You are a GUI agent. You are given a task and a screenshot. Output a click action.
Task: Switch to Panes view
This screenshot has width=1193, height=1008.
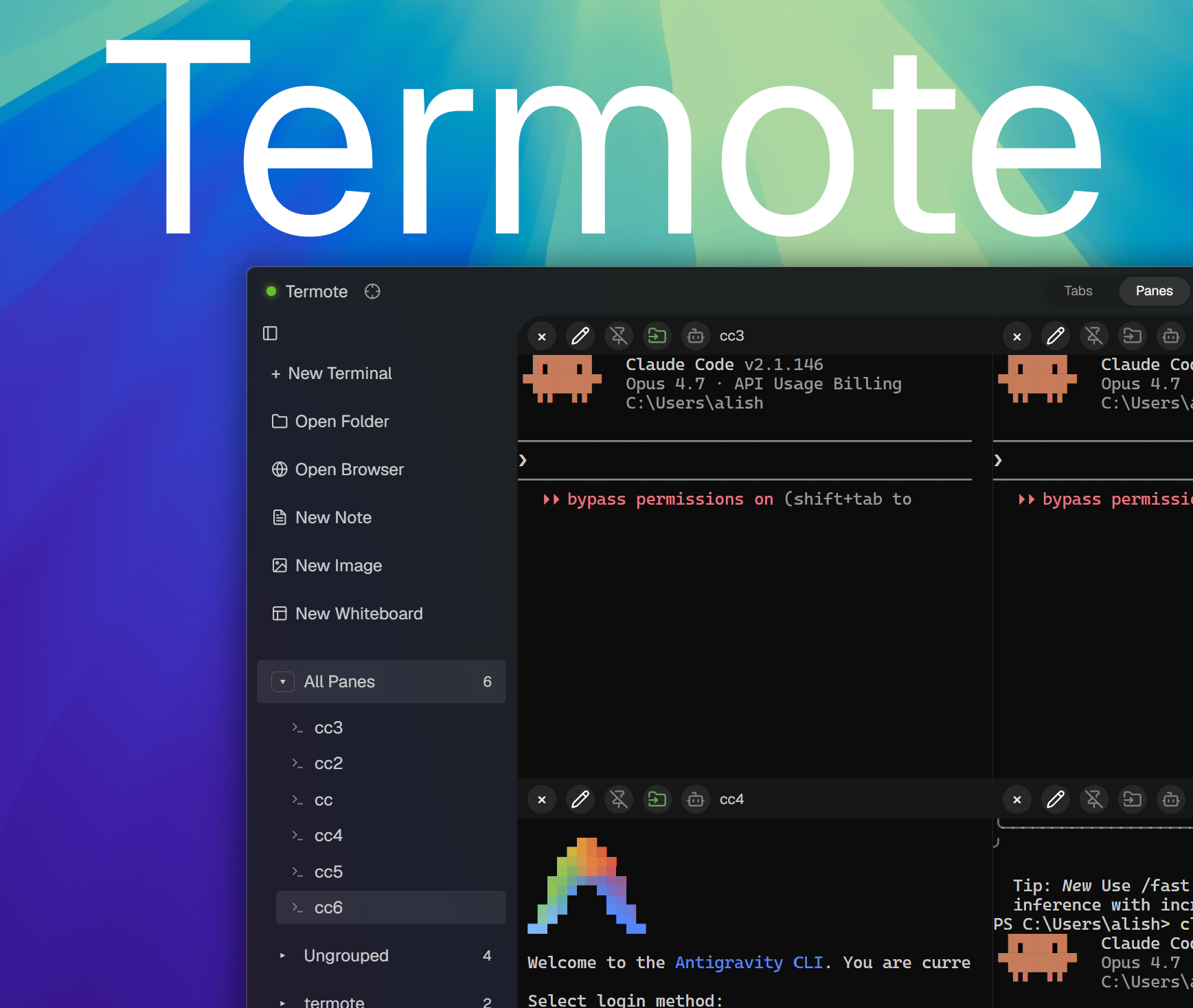pyautogui.click(x=1154, y=291)
